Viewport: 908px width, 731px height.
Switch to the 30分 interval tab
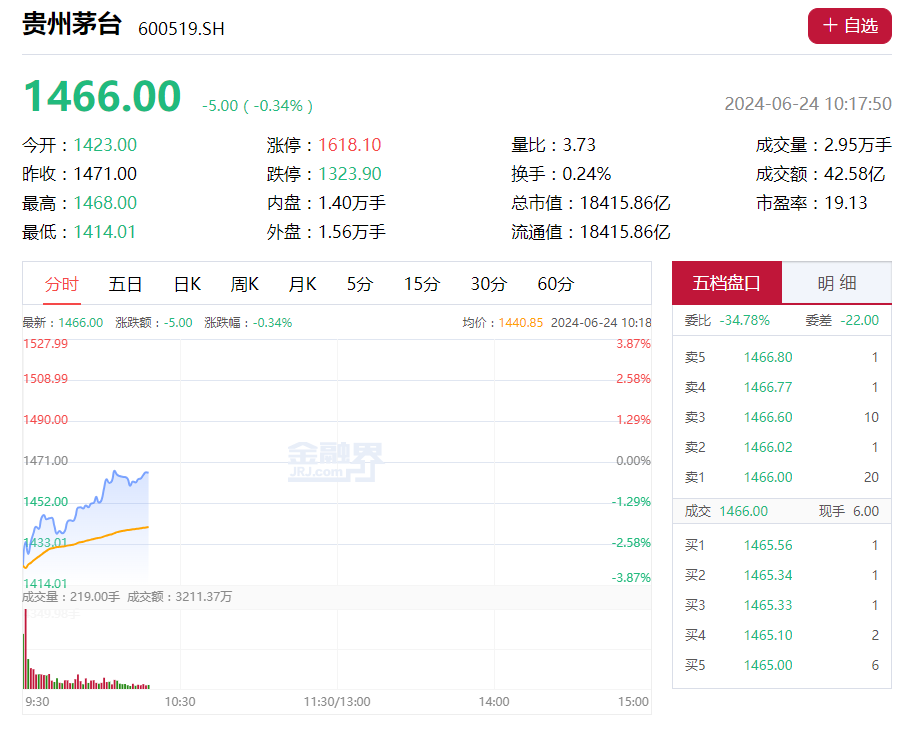(x=488, y=284)
